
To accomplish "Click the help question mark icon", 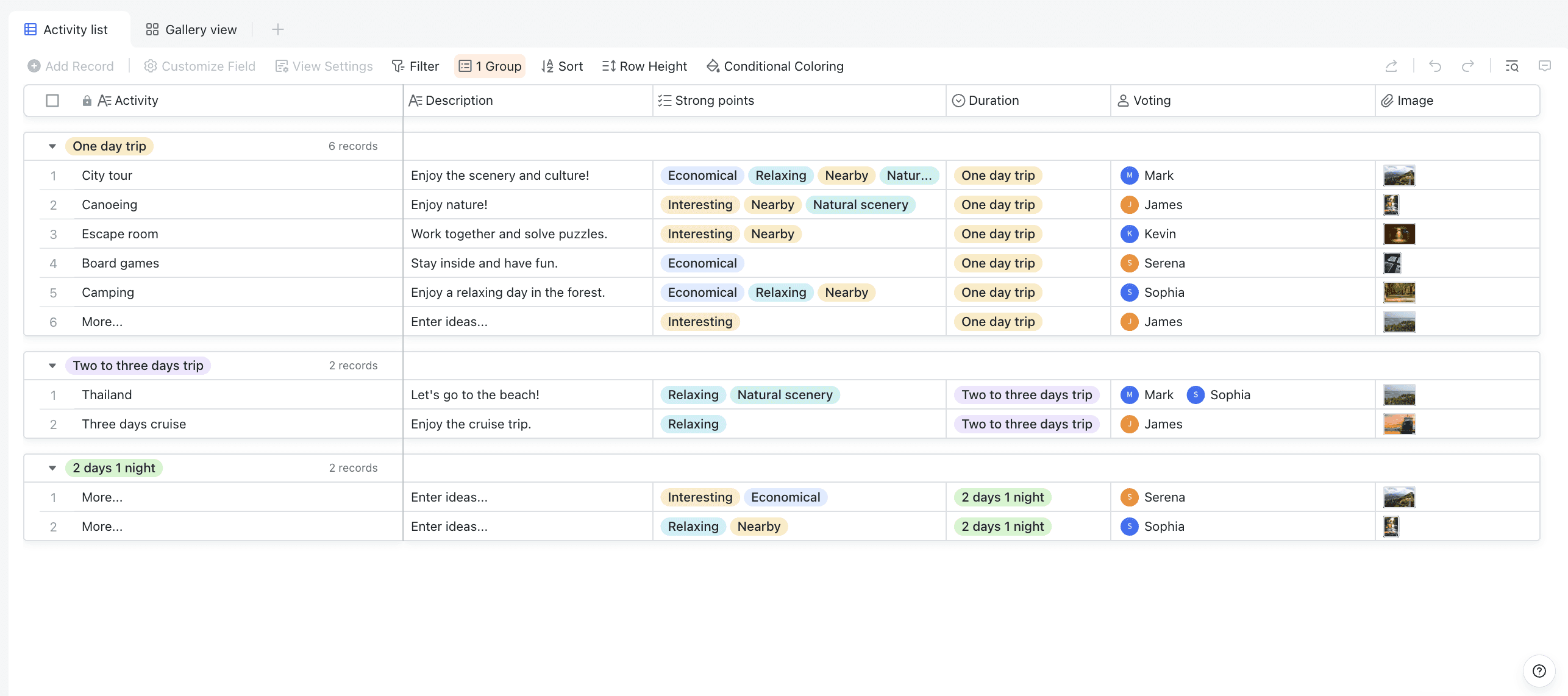I will 1539,671.
